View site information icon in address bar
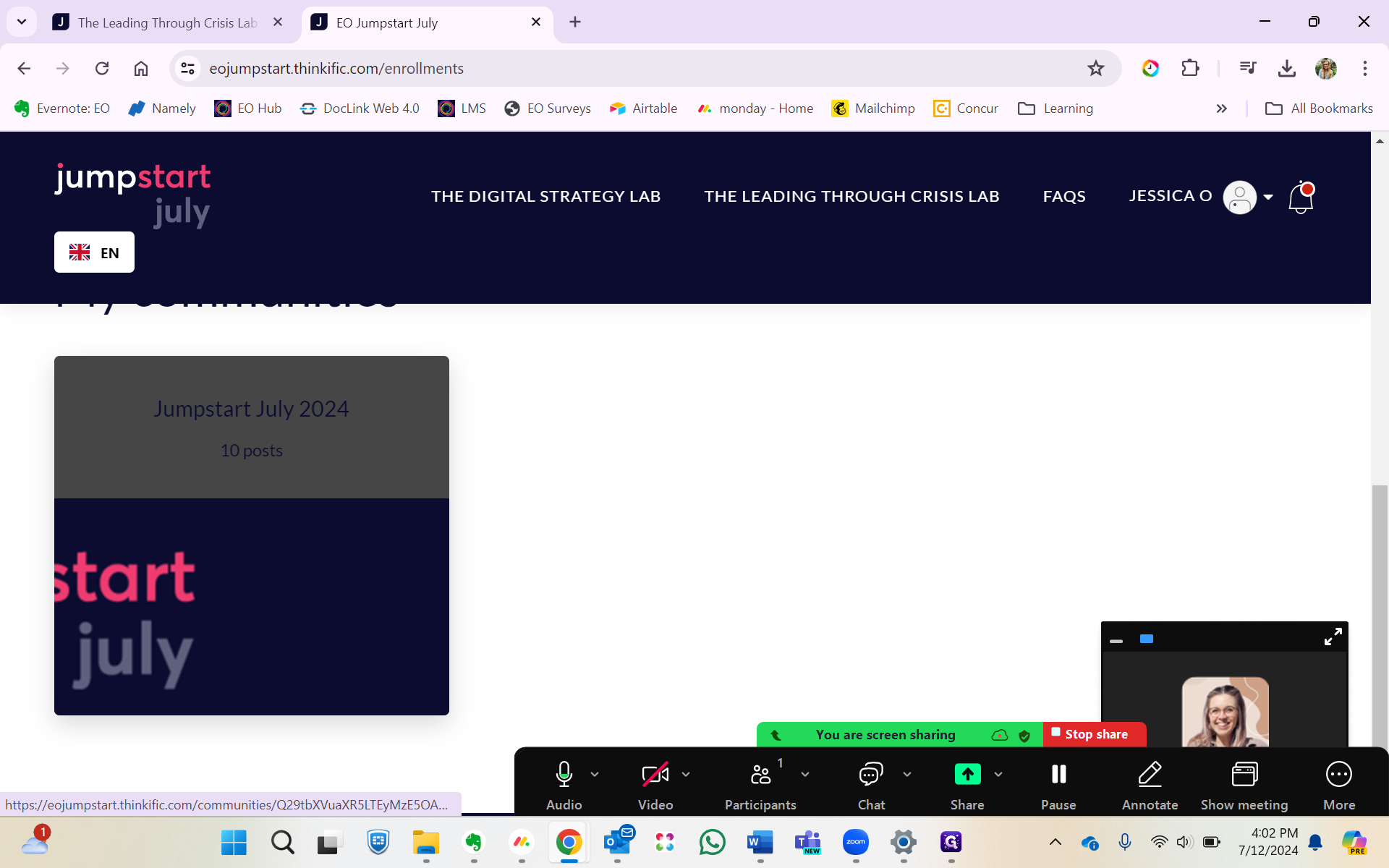The image size is (1389, 868). click(187, 68)
